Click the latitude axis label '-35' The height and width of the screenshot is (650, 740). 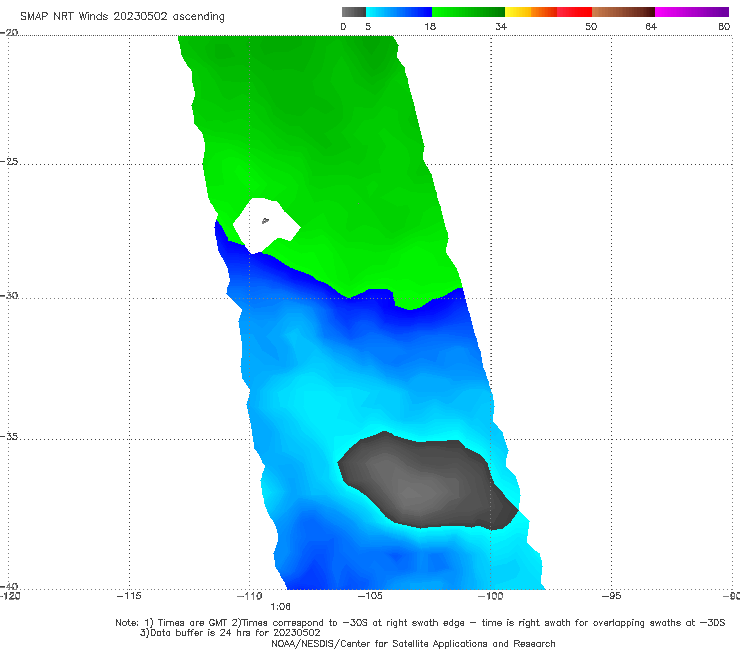[x=9, y=437]
